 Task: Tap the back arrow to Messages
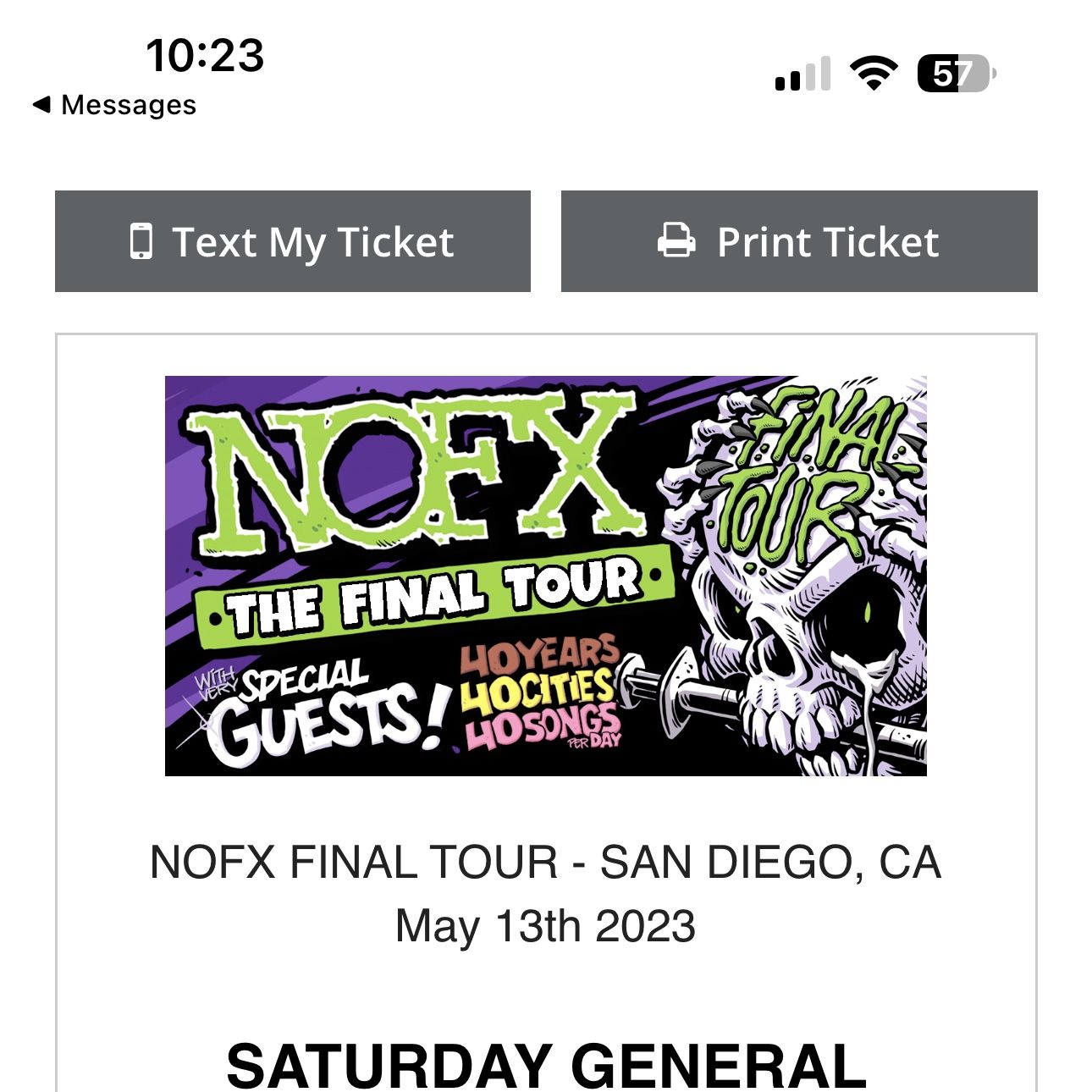click(x=41, y=105)
